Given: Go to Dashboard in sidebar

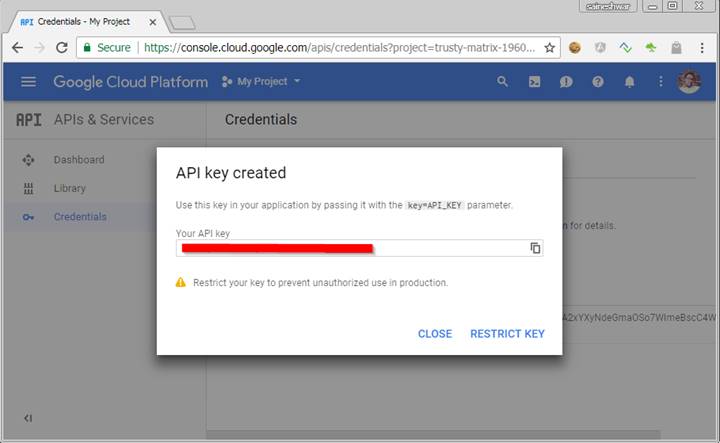Looking at the screenshot, I should [79, 160].
